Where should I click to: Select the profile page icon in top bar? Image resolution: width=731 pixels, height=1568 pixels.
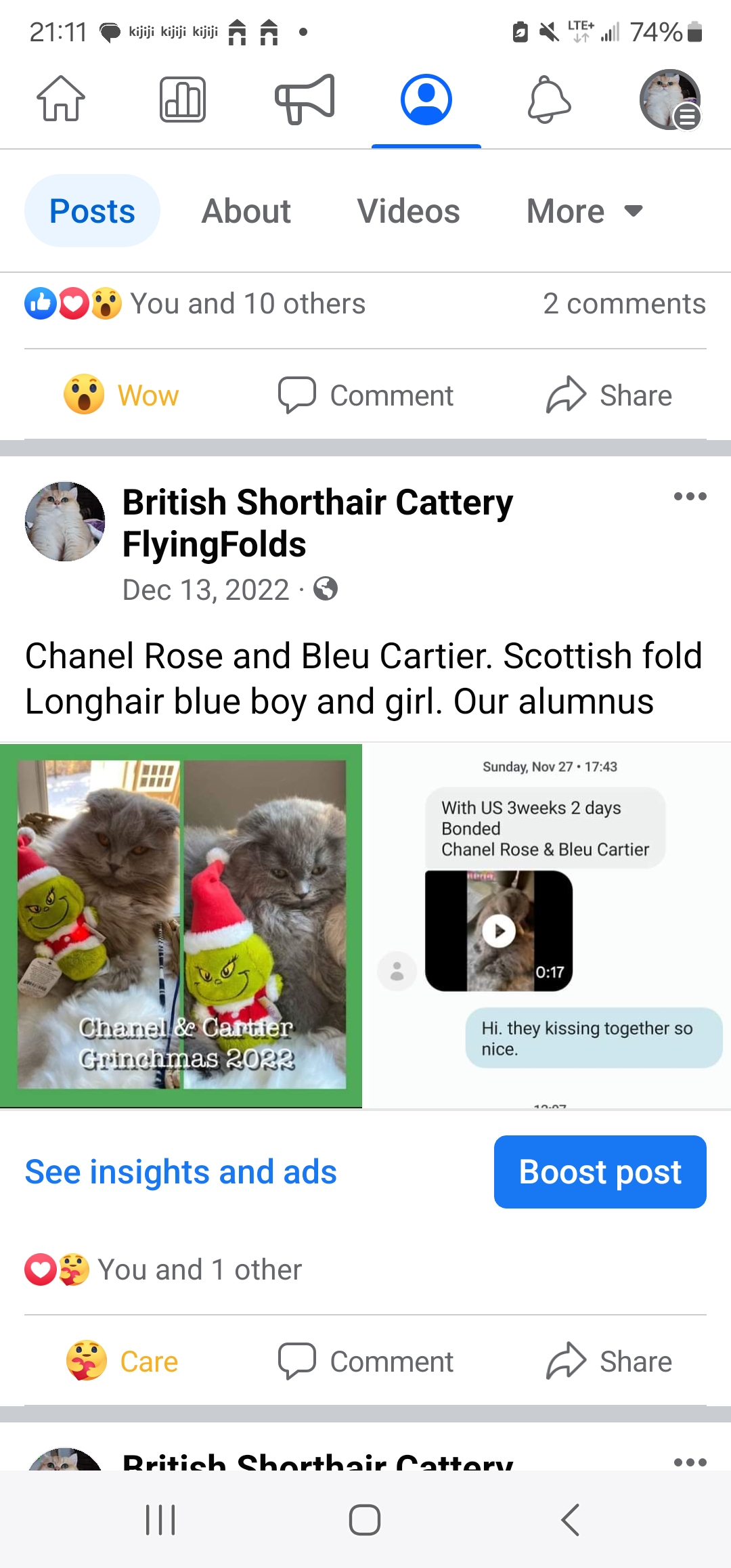pos(426,100)
